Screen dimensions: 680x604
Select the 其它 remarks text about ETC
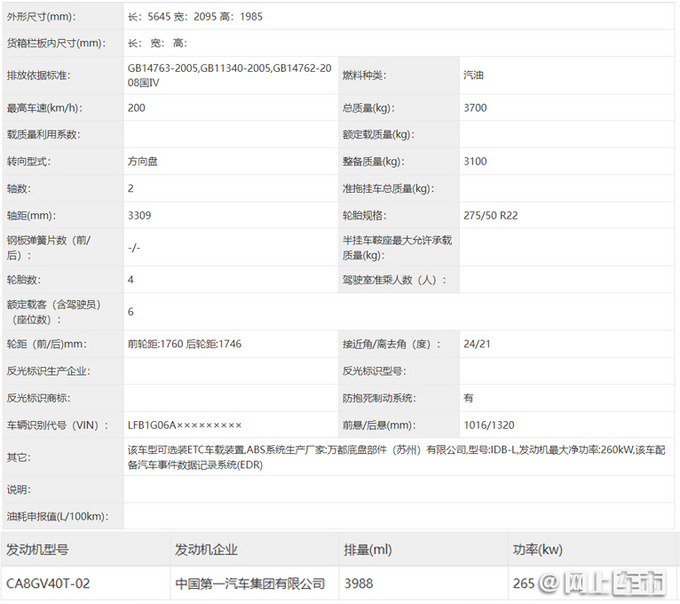coord(396,457)
